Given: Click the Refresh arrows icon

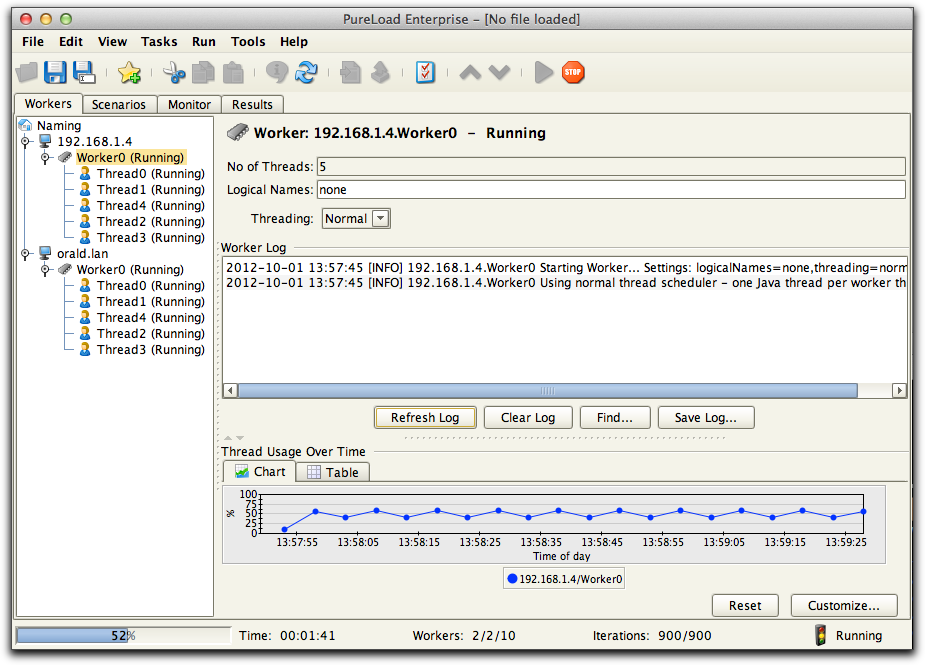Looking at the screenshot, I should [x=306, y=73].
